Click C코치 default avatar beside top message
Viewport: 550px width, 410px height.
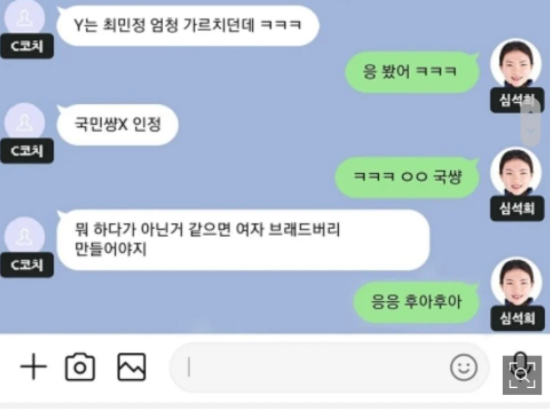click(25, 18)
